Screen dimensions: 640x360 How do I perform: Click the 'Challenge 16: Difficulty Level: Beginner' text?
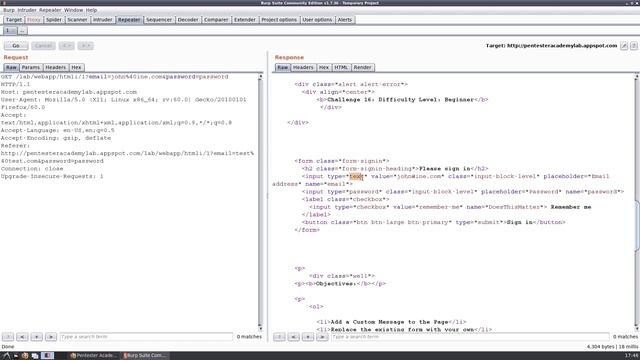point(400,100)
